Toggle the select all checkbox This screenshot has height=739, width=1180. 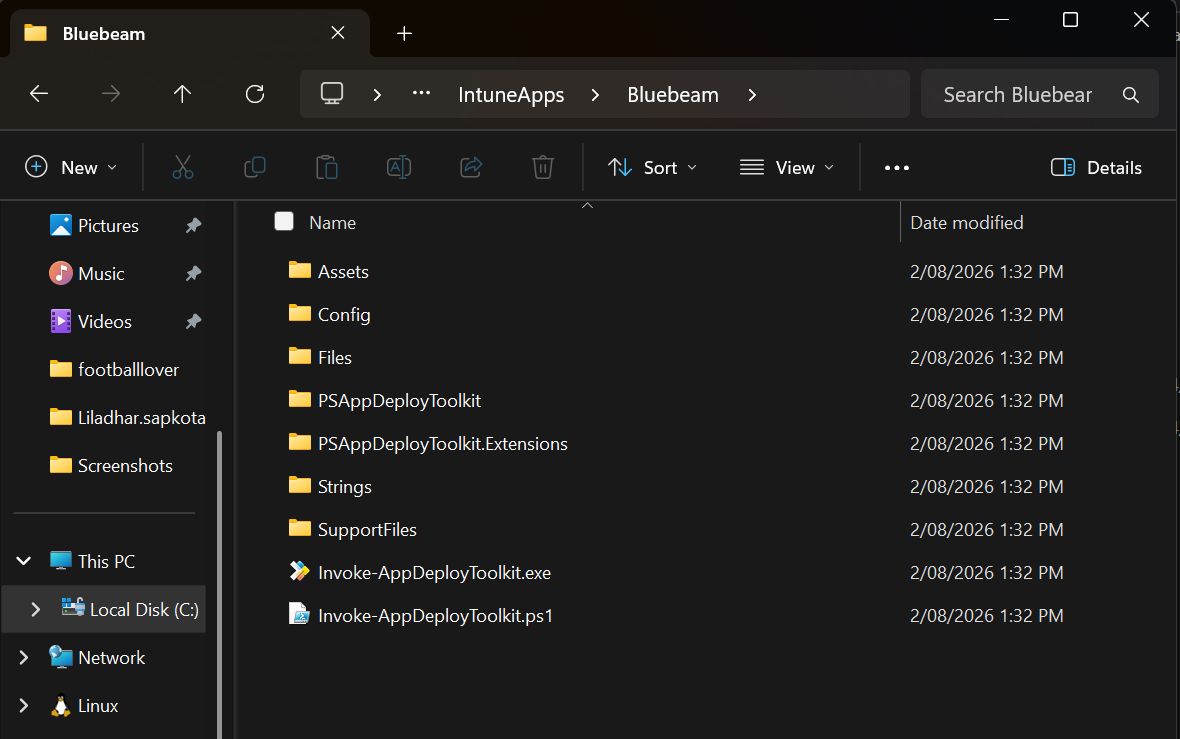coord(284,221)
